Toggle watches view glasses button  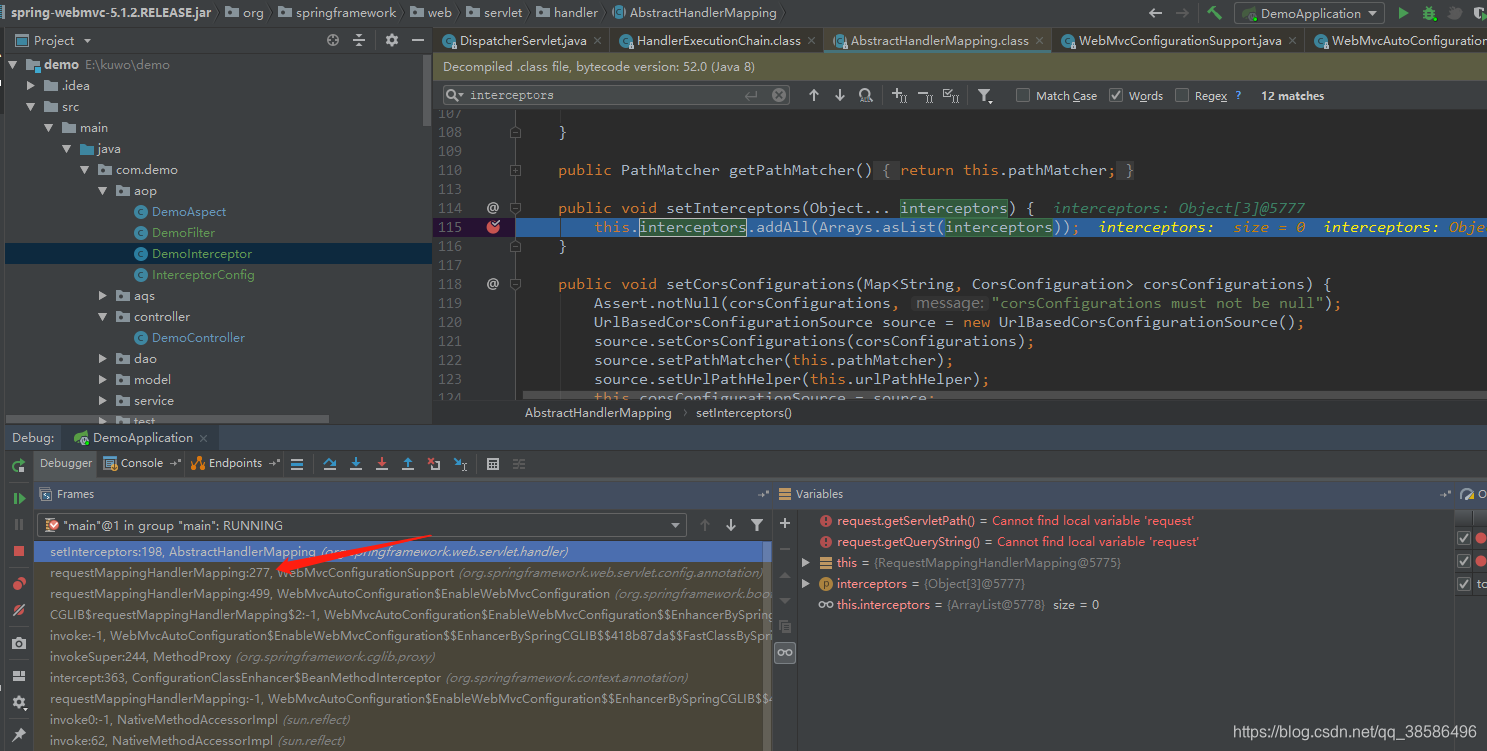[785, 652]
